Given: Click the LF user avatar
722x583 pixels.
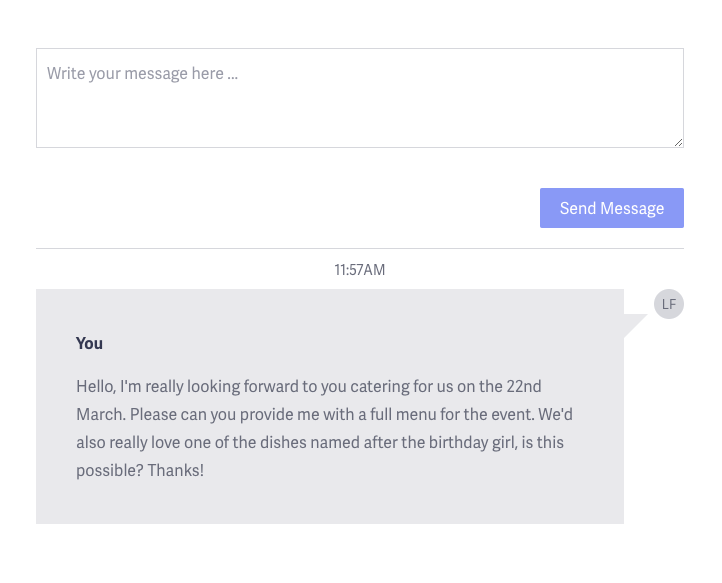Looking at the screenshot, I should coord(669,304).
